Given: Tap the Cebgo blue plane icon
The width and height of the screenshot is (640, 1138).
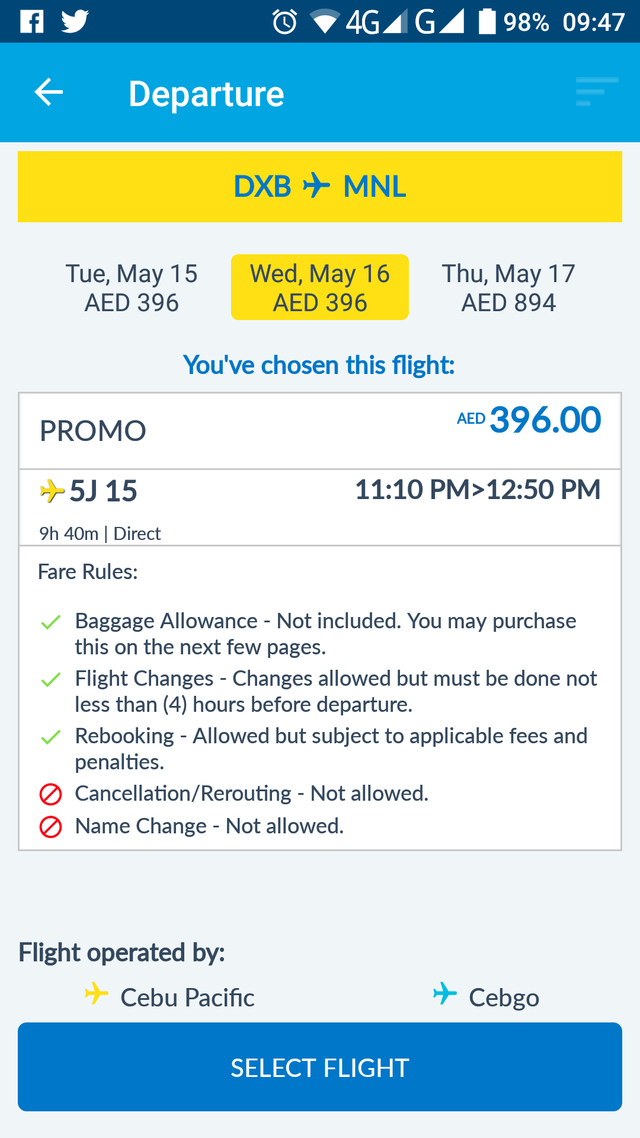Looking at the screenshot, I should point(445,993).
